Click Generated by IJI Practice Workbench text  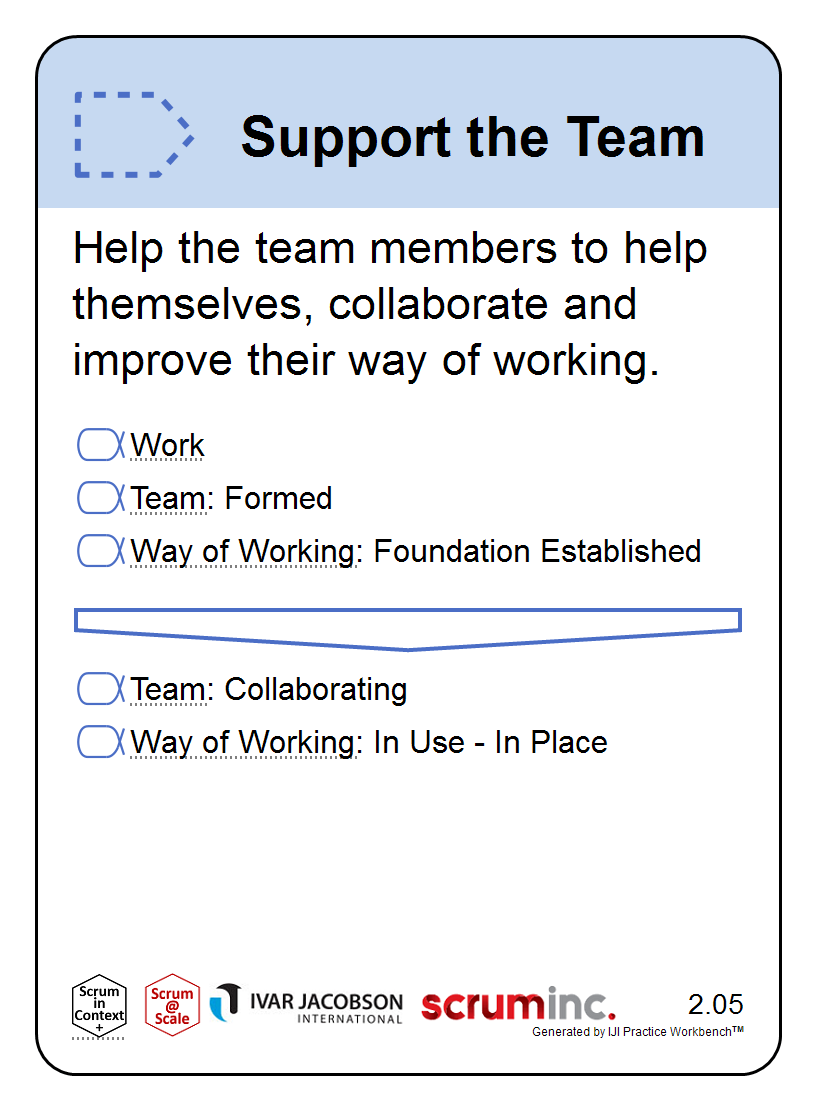pyautogui.click(x=638, y=1031)
